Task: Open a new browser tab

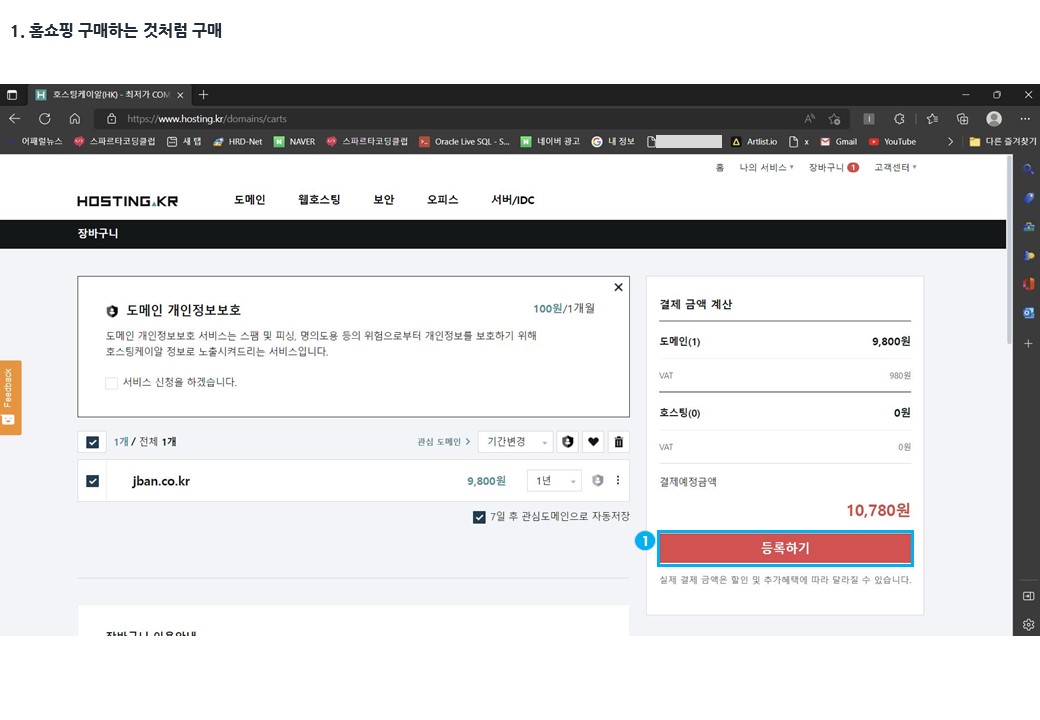Action: coord(204,95)
